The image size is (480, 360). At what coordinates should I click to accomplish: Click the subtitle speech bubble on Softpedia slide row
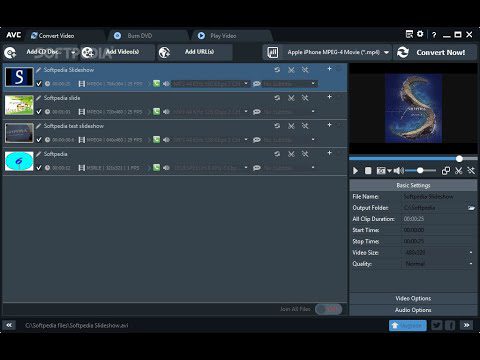[x=257, y=112]
